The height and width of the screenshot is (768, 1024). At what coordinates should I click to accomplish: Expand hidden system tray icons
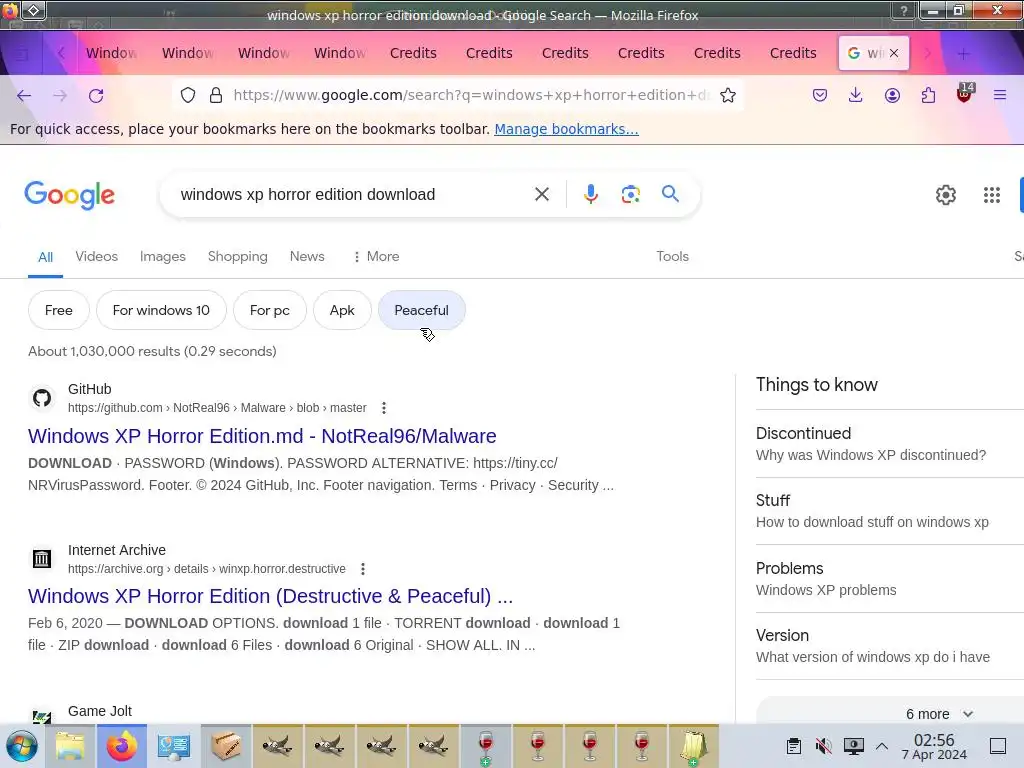[882, 746]
